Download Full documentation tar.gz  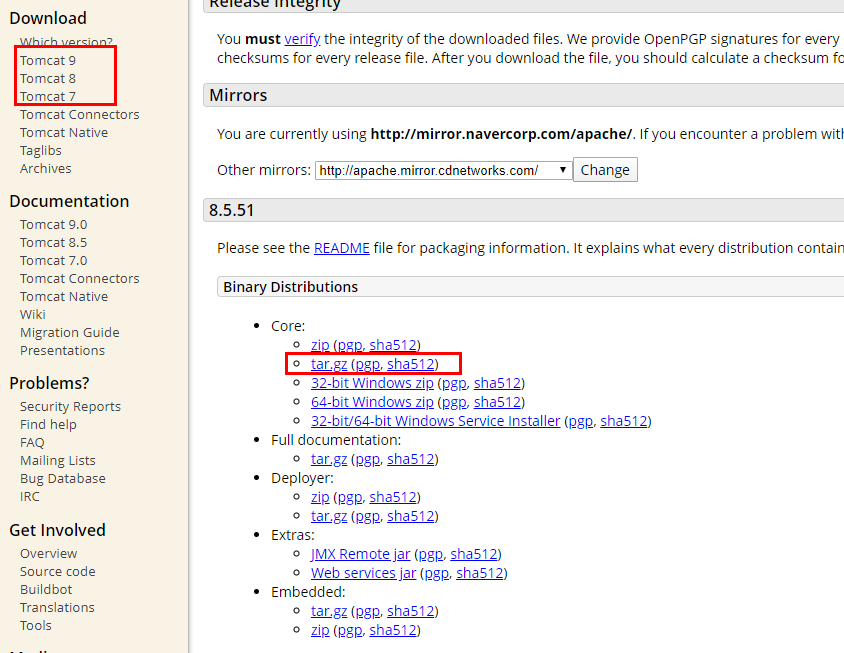click(x=329, y=459)
